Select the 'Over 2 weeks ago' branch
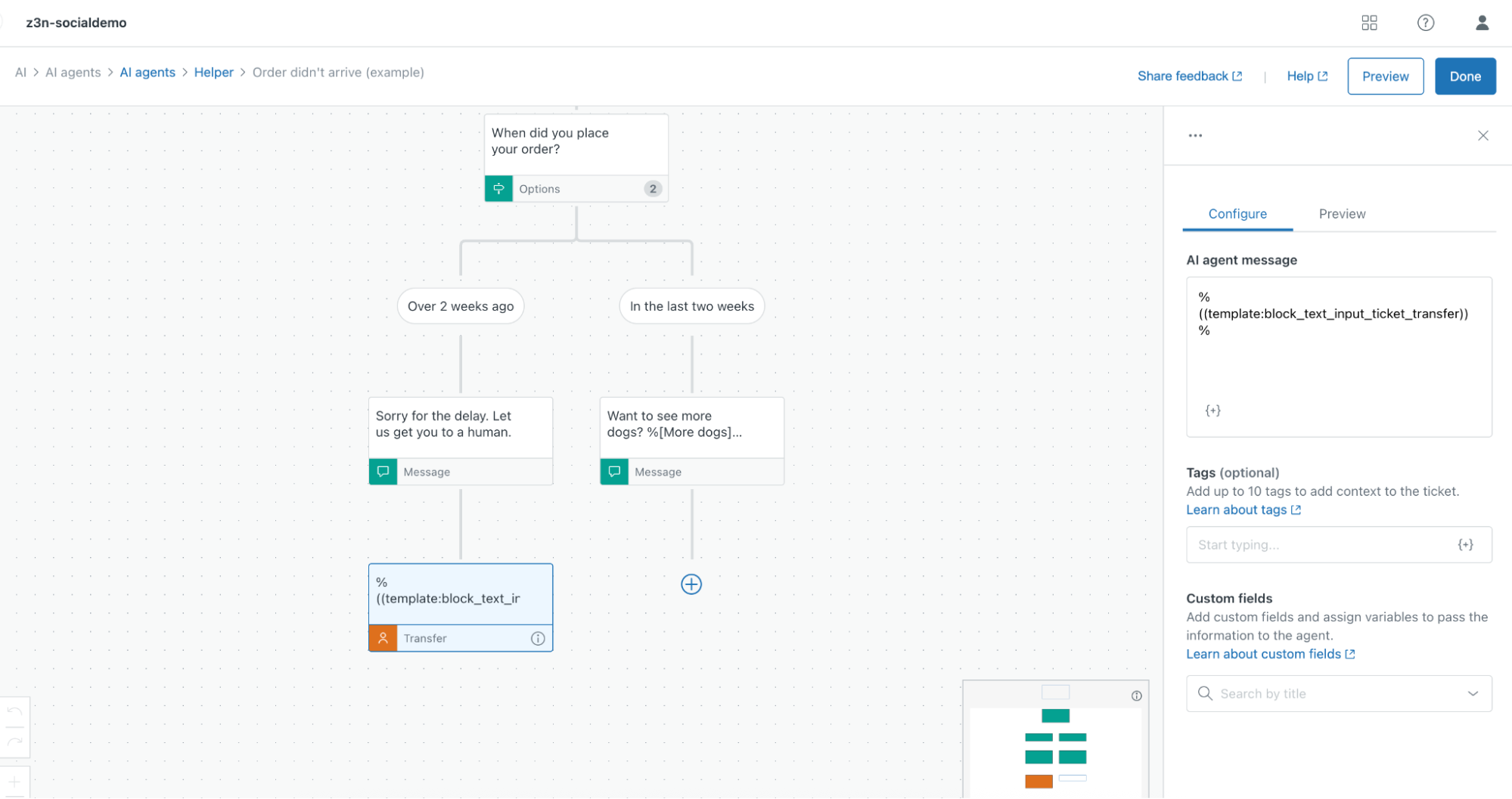The height and width of the screenshot is (799, 1512). tap(460, 306)
